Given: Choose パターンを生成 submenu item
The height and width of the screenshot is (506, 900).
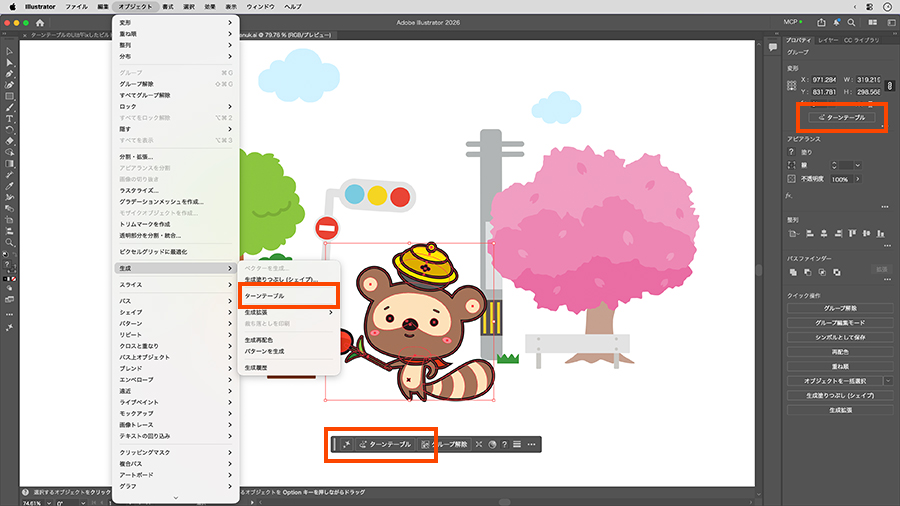Looking at the screenshot, I should pos(289,351).
